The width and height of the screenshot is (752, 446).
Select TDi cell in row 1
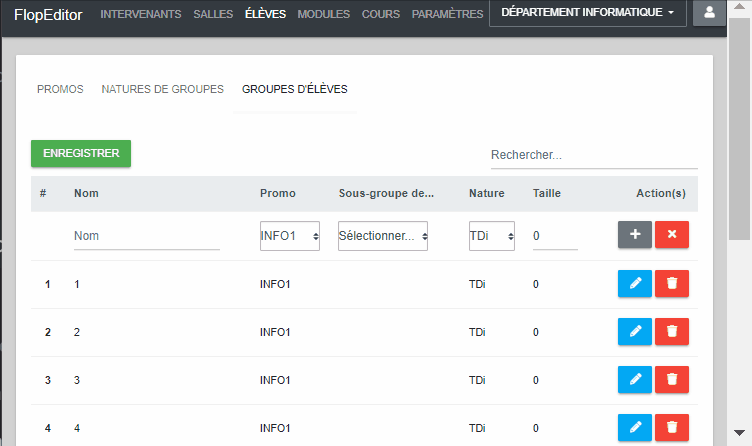pos(477,284)
